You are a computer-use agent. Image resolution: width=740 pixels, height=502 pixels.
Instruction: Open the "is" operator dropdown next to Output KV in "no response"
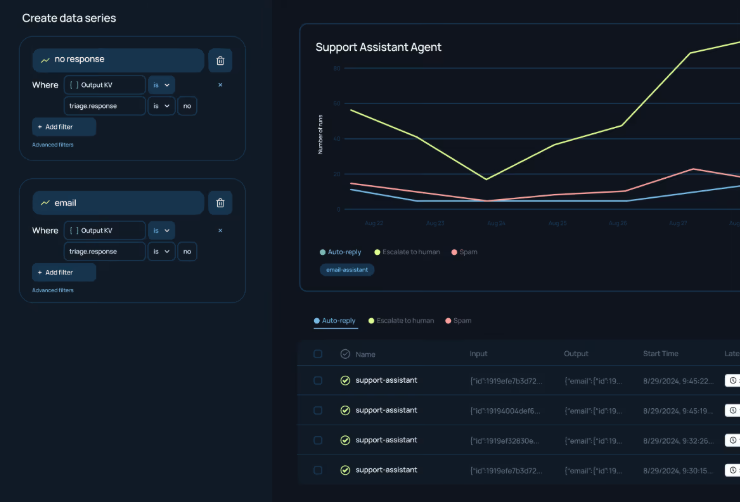[161, 85]
